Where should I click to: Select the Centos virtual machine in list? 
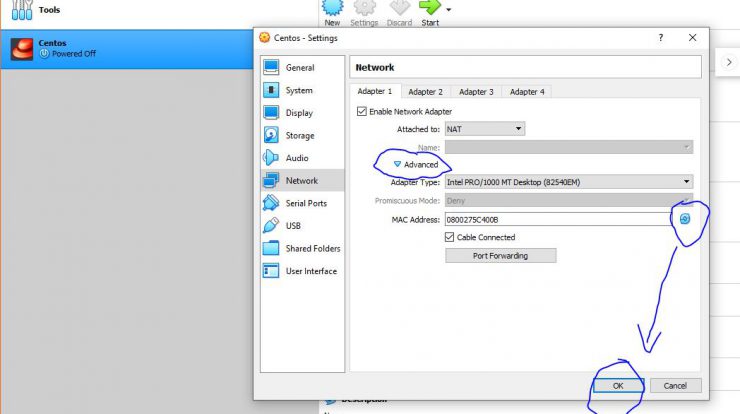tap(126, 49)
